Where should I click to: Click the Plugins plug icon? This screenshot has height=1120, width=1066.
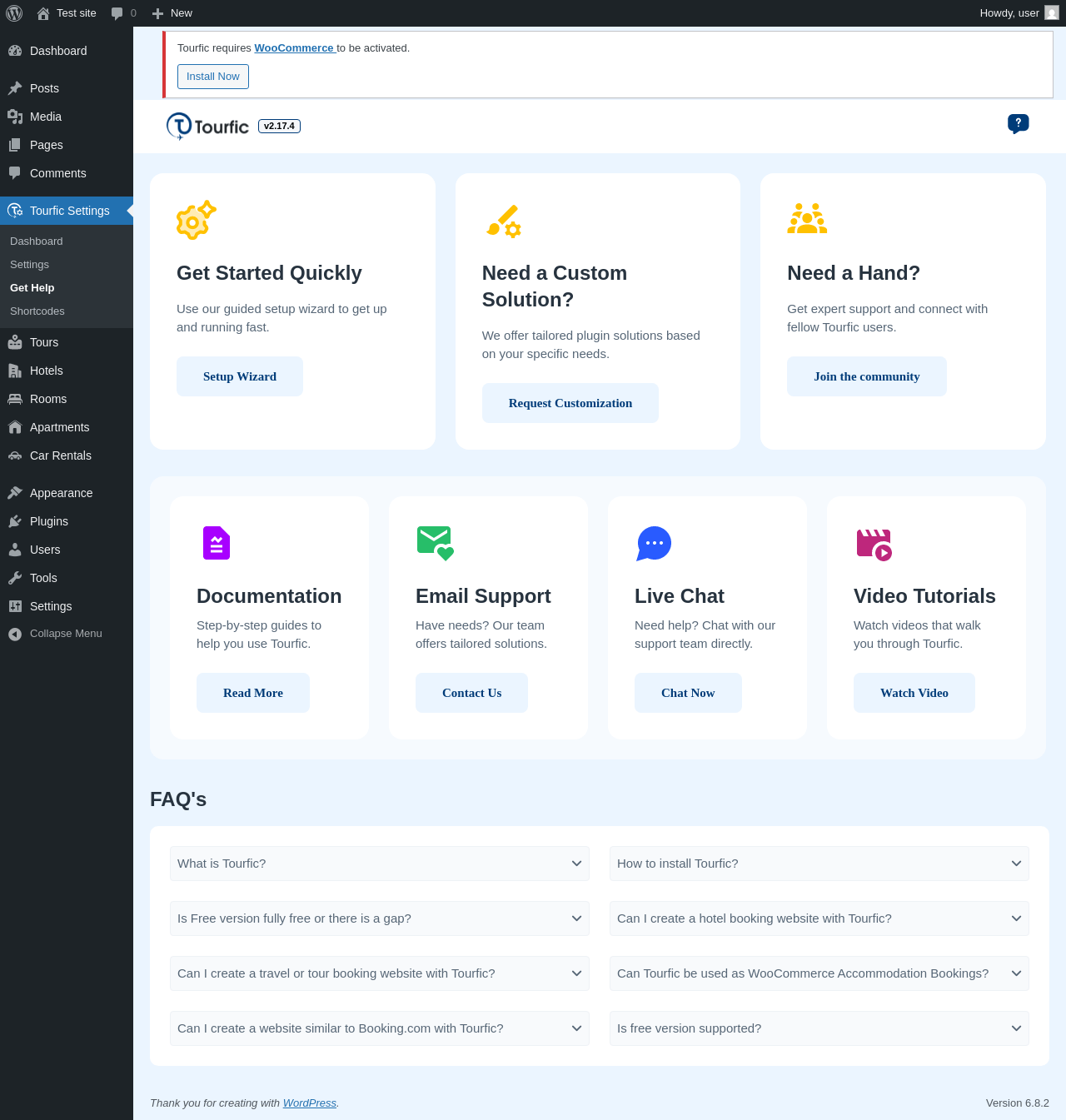[15, 521]
